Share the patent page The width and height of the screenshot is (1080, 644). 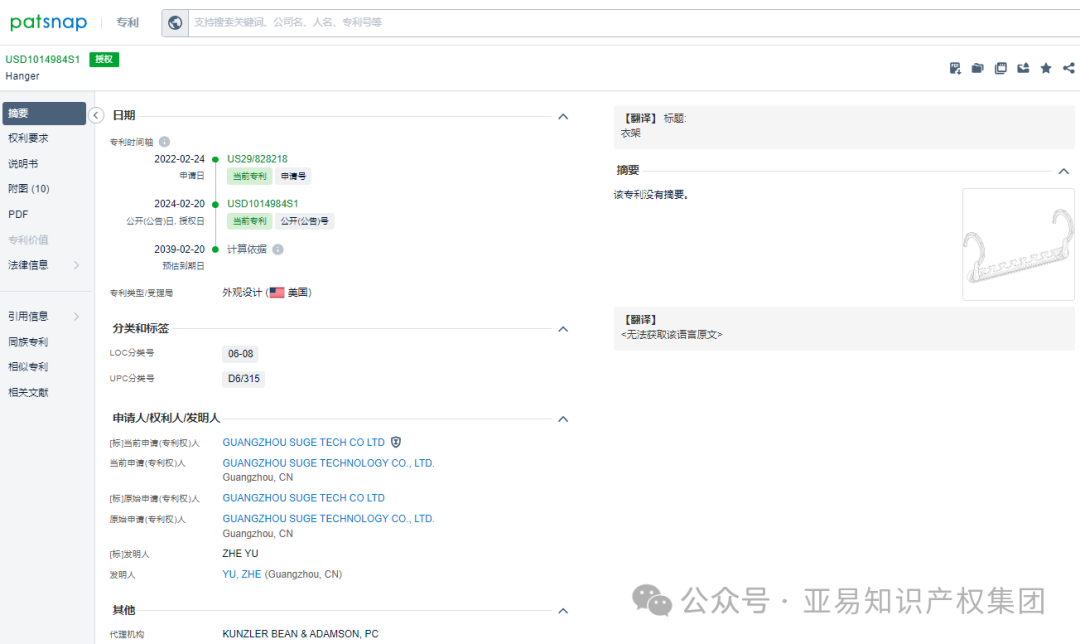(1068, 68)
